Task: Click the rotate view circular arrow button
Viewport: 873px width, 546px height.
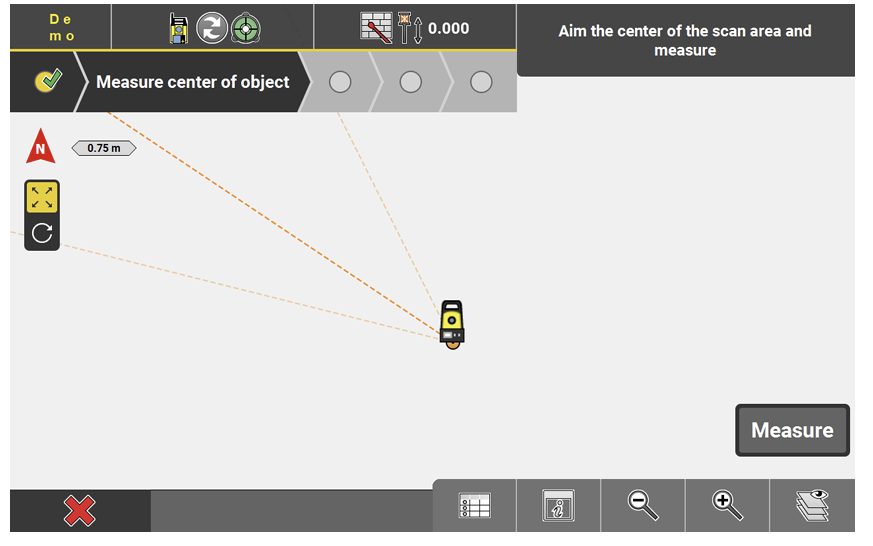Action: point(42,234)
